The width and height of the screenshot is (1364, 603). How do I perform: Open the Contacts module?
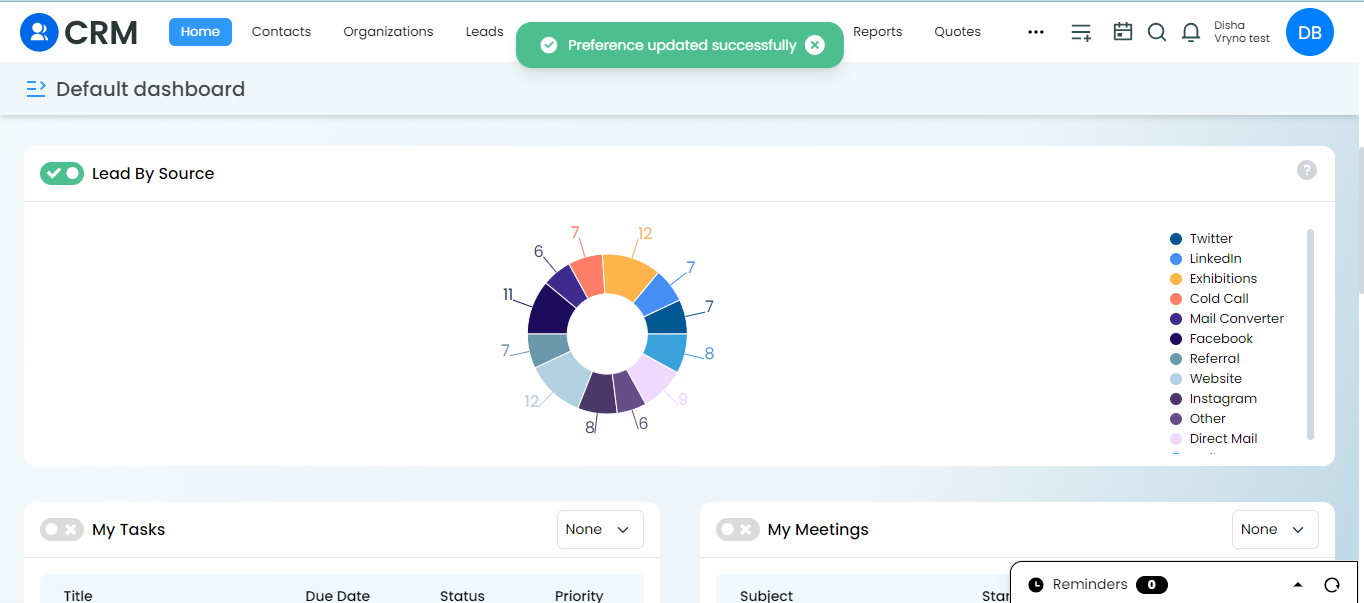(281, 32)
